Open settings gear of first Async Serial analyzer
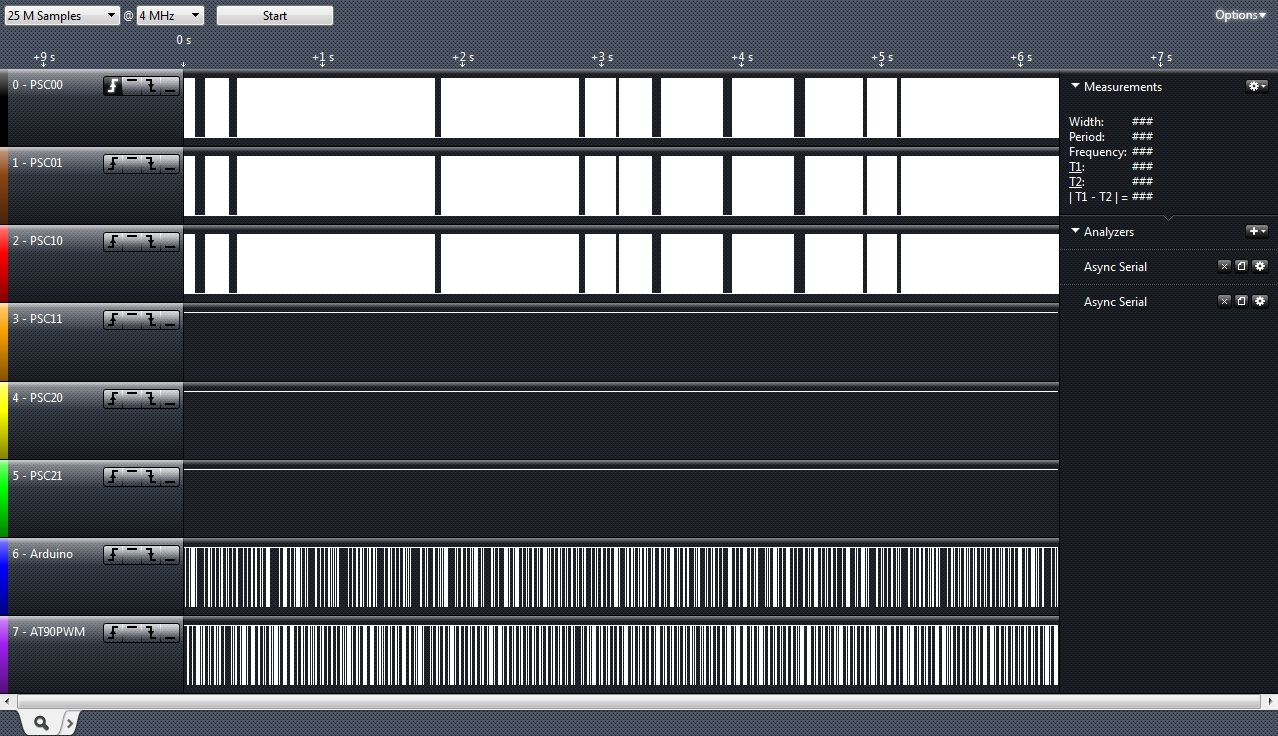Viewport: 1278px width, 736px height. coord(1260,267)
